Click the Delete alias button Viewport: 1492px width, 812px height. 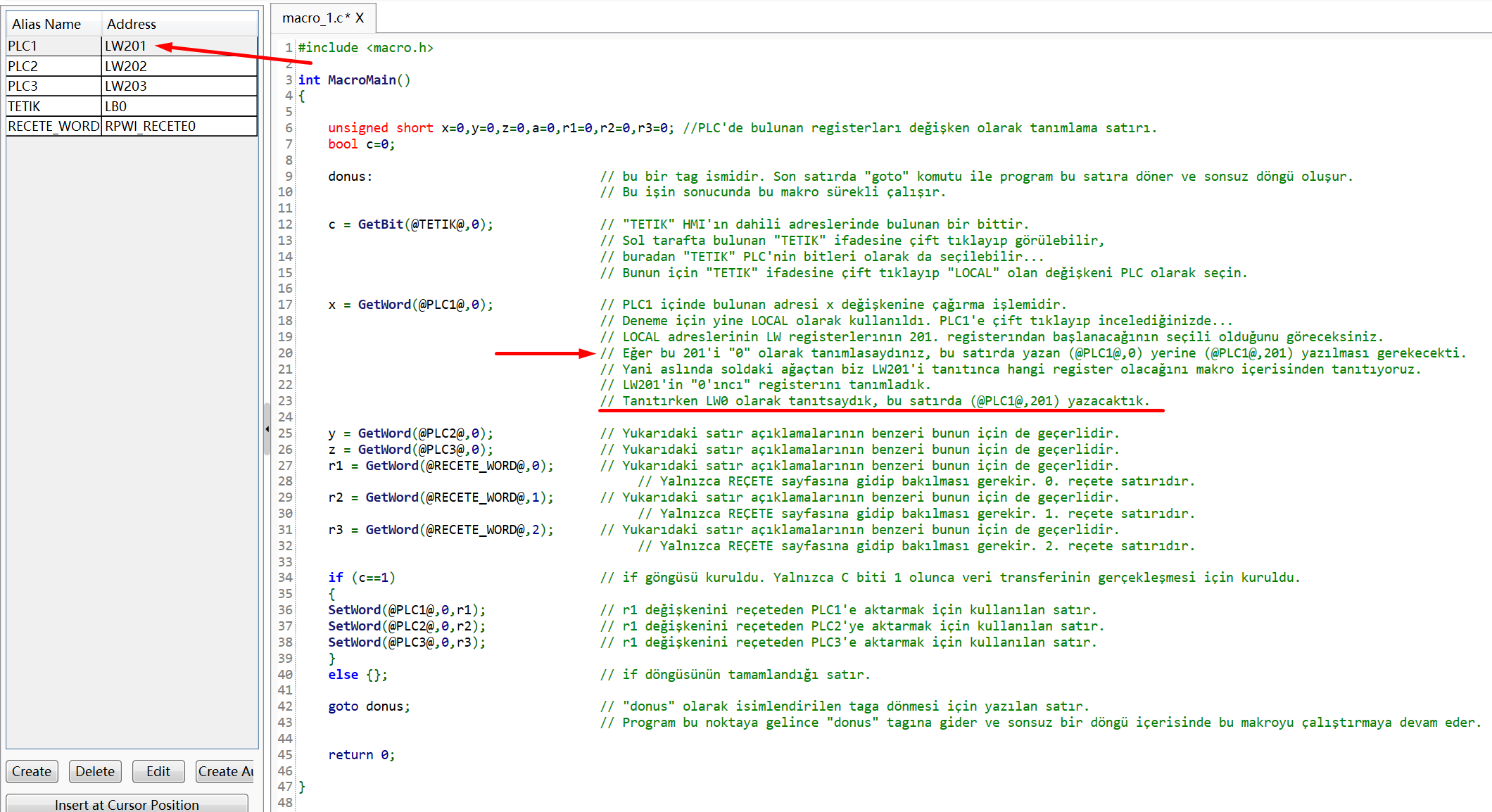click(x=95, y=771)
